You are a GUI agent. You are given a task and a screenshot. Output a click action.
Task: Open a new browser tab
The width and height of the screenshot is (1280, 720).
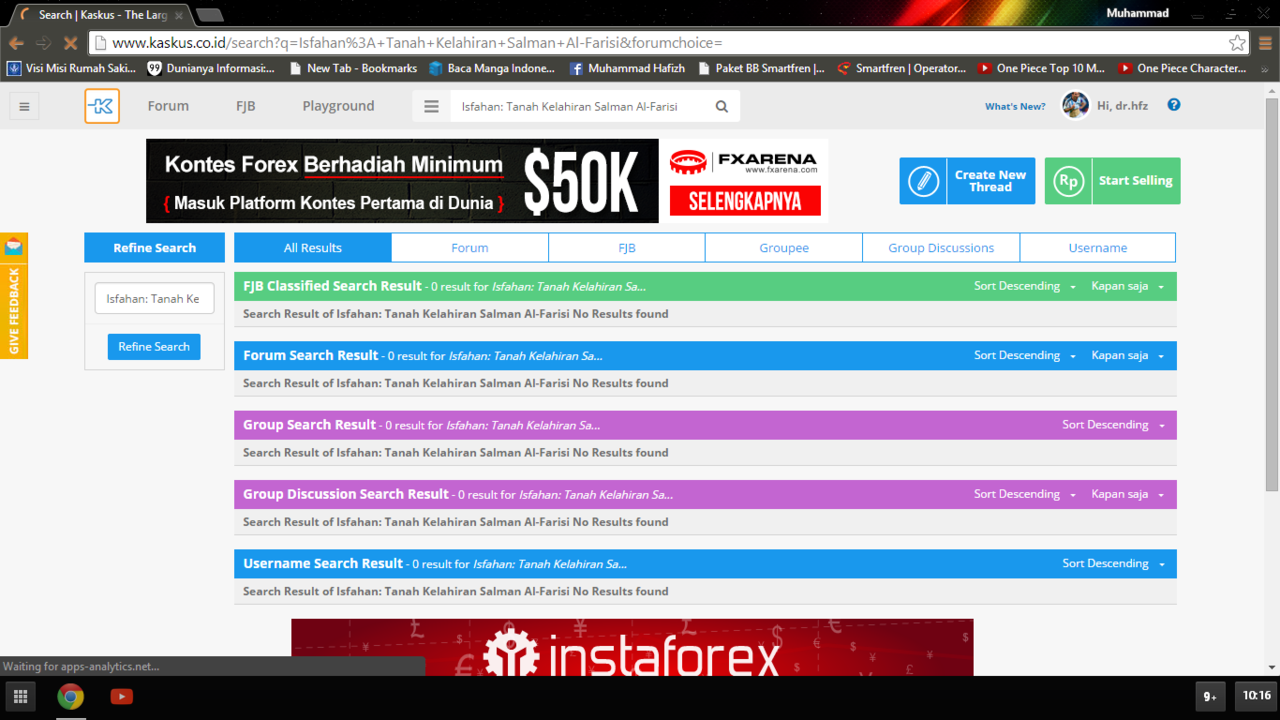point(209,15)
